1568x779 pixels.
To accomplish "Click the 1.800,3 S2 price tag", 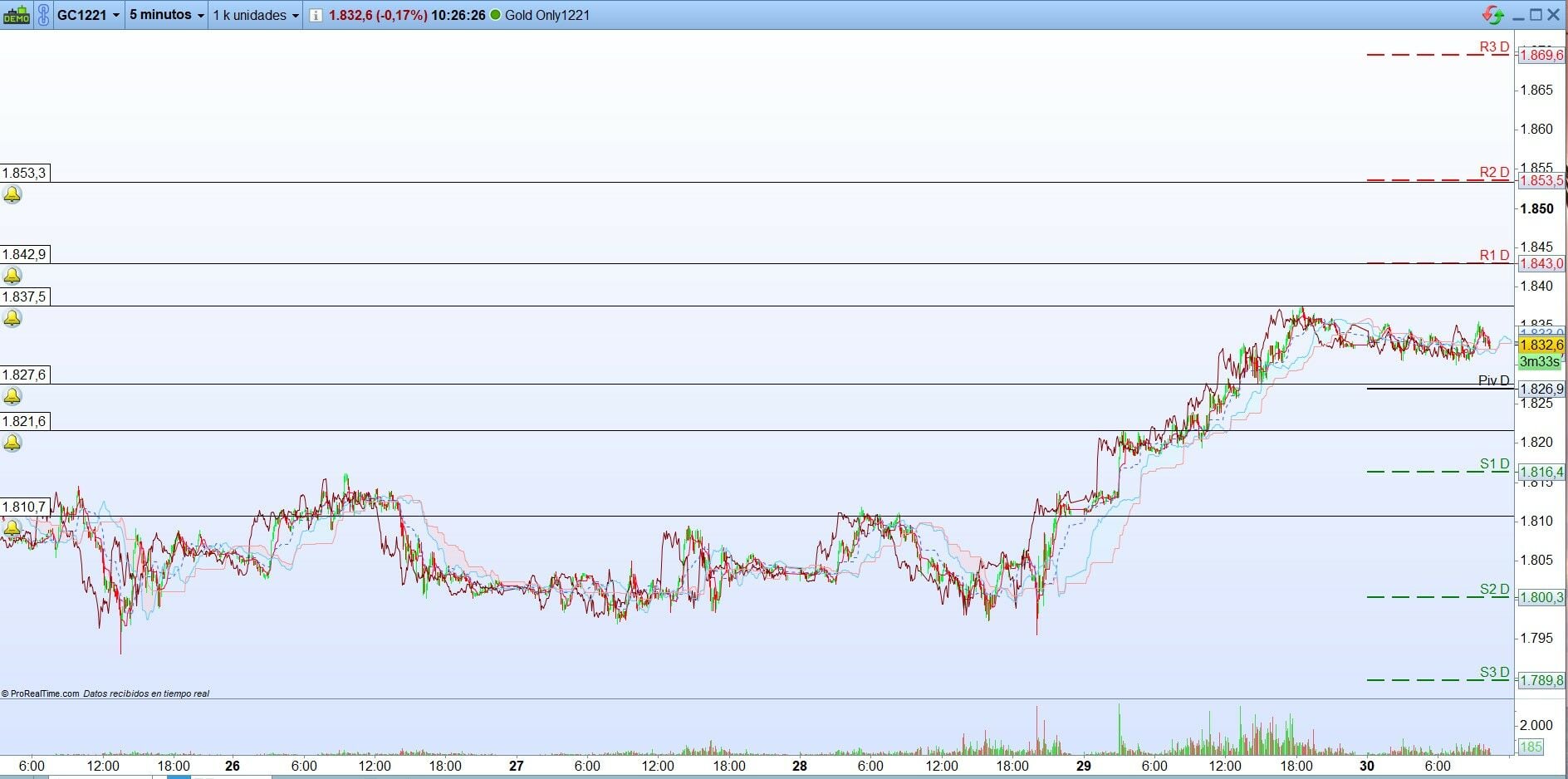I will point(1541,597).
